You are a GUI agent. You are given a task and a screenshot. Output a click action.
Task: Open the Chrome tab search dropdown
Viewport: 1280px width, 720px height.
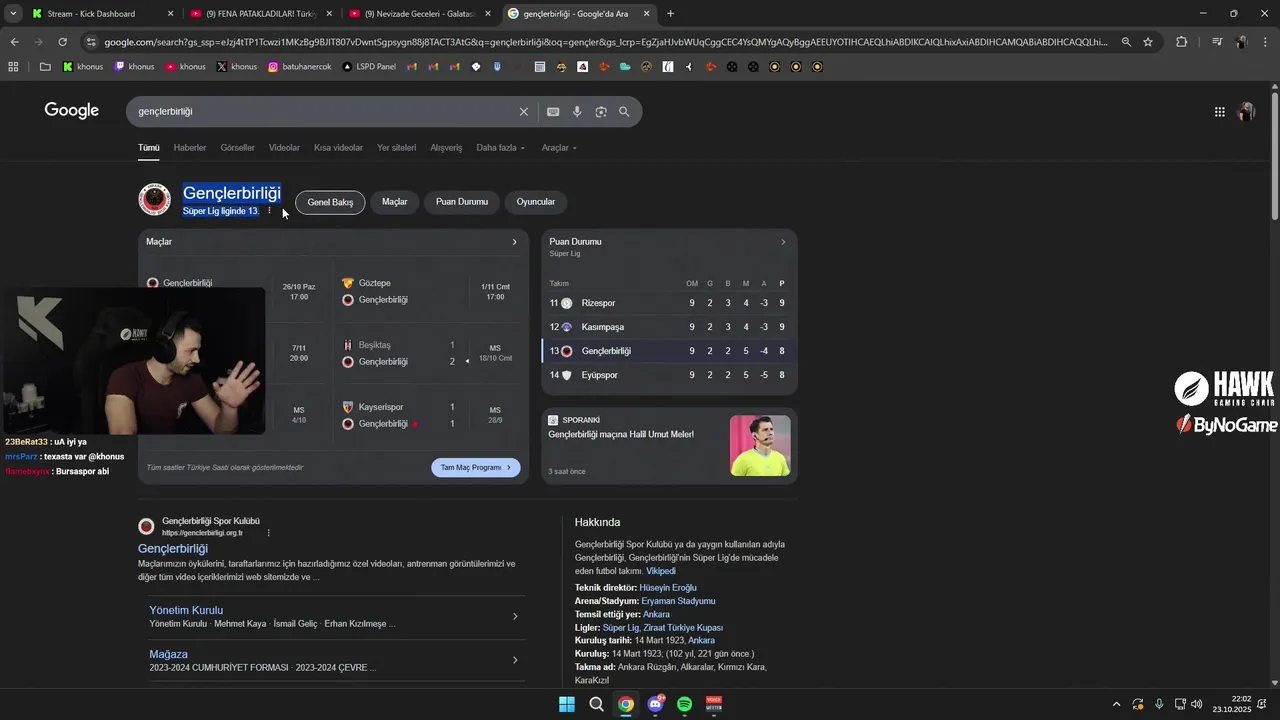[13, 14]
